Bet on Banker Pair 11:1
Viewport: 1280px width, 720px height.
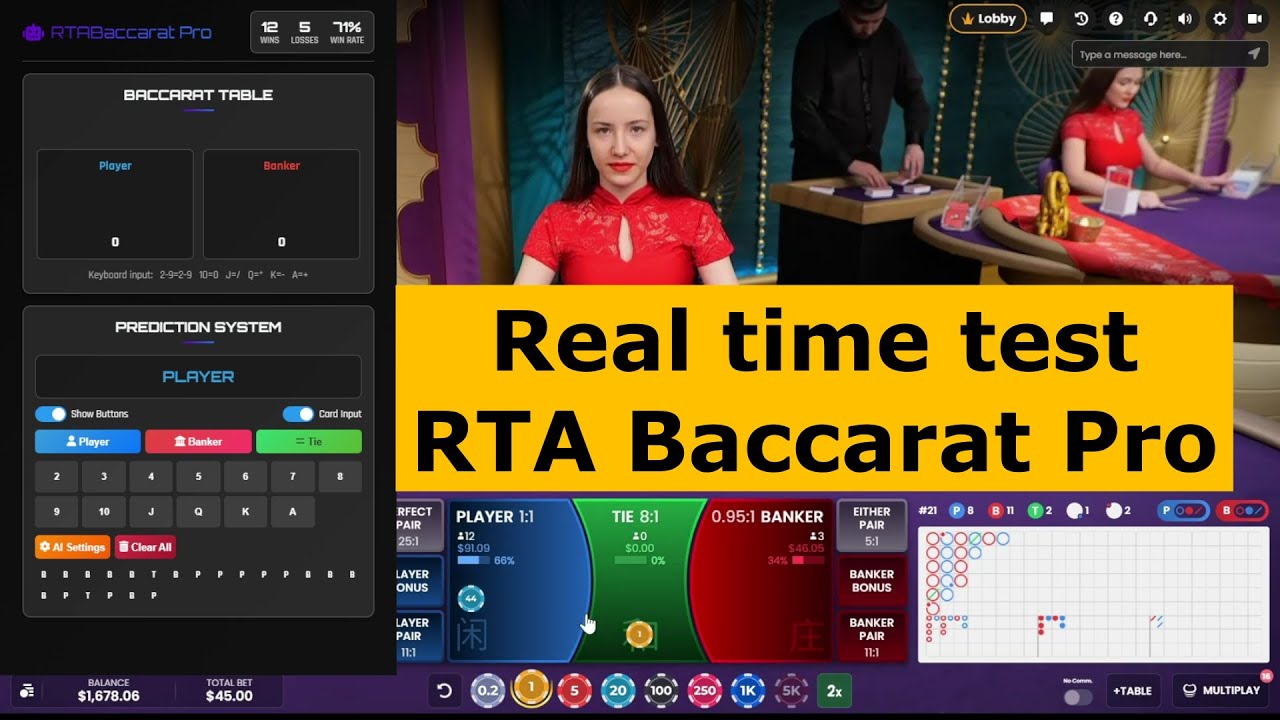(x=871, y=636)
